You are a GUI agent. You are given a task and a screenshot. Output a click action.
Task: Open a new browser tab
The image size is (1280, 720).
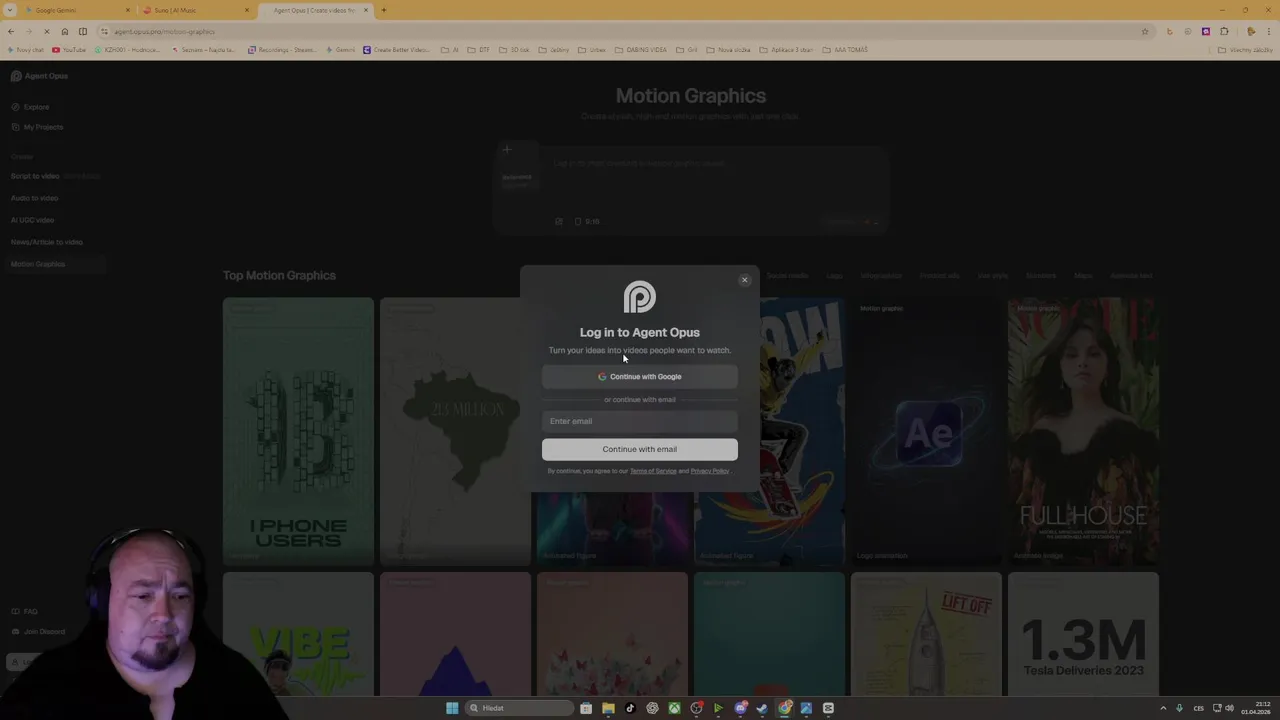(x=384, y=10)
